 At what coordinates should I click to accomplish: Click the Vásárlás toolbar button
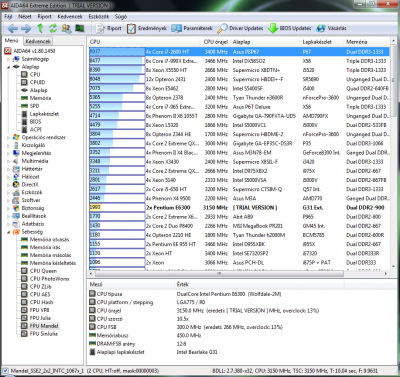click(x=331, y=28)
